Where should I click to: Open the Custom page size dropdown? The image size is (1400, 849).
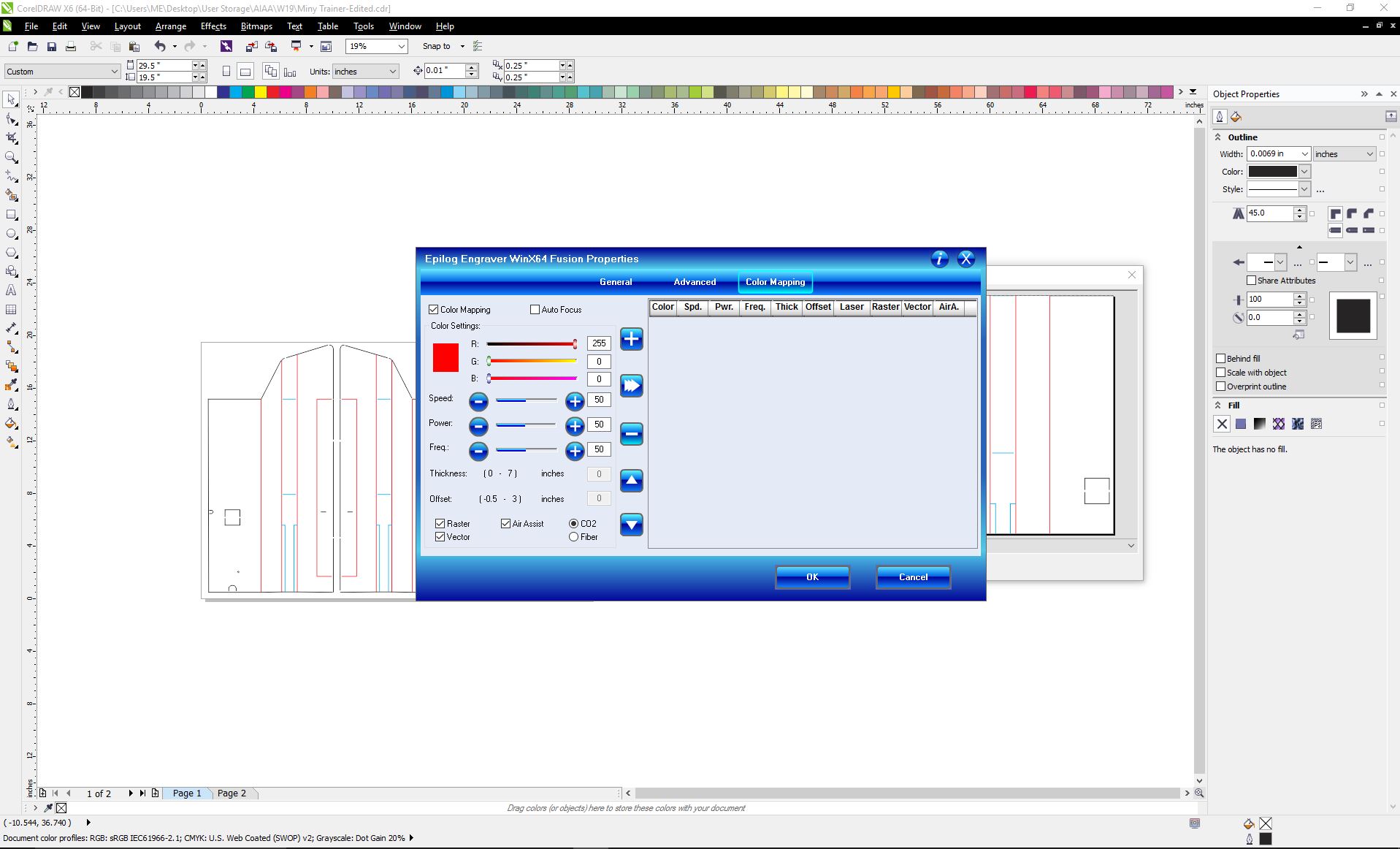[114, 72]
